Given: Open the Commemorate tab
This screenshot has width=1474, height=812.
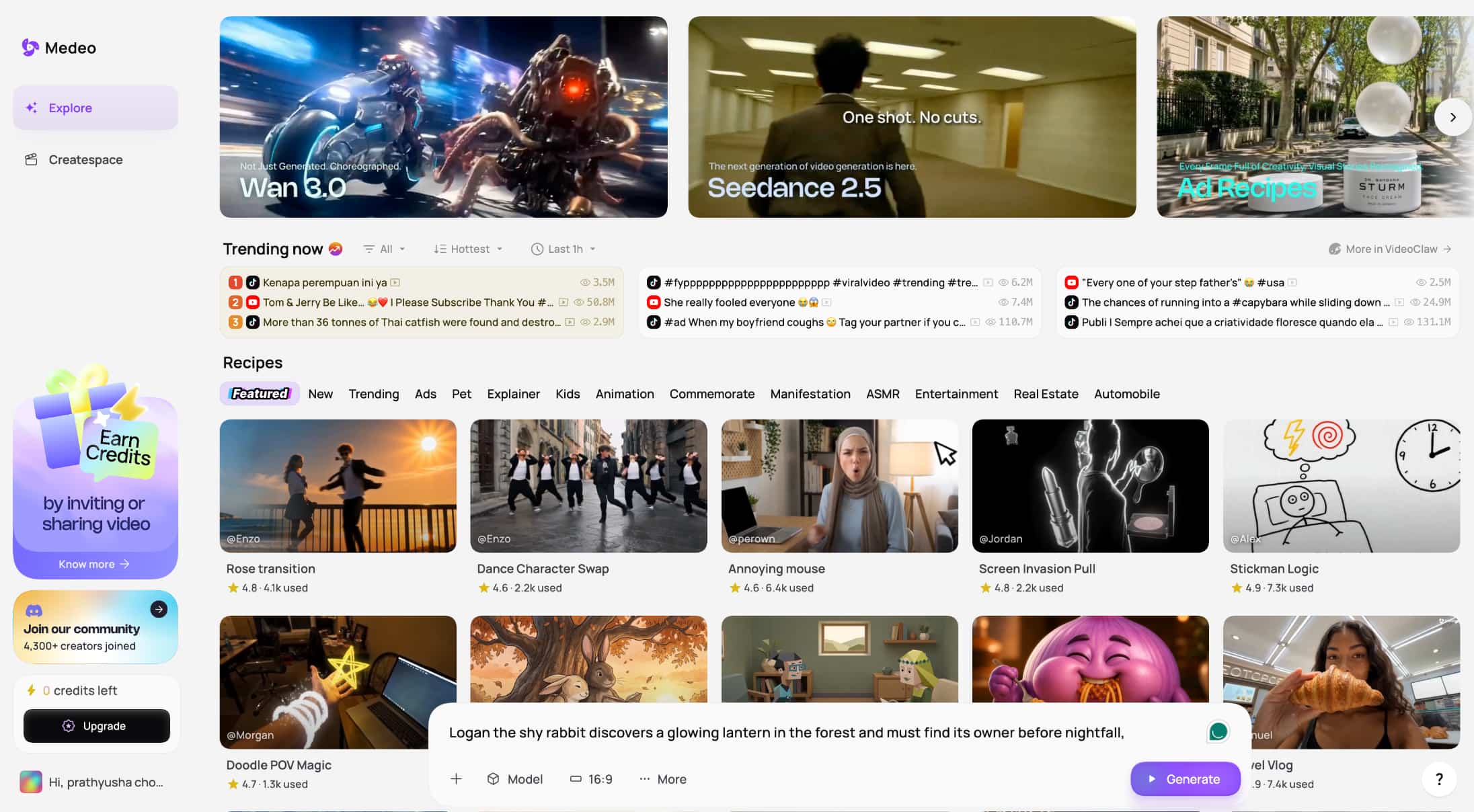Looking at the screenshot, I should (x=712, y=394).
